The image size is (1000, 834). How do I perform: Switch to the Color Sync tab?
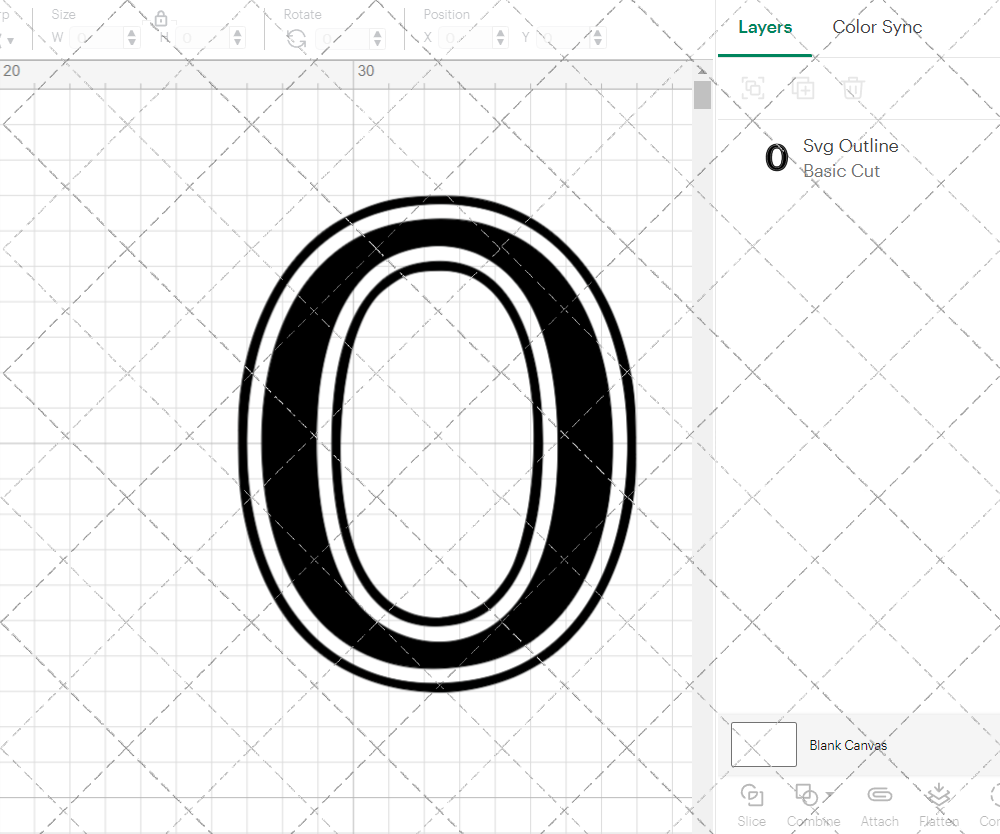877,27
